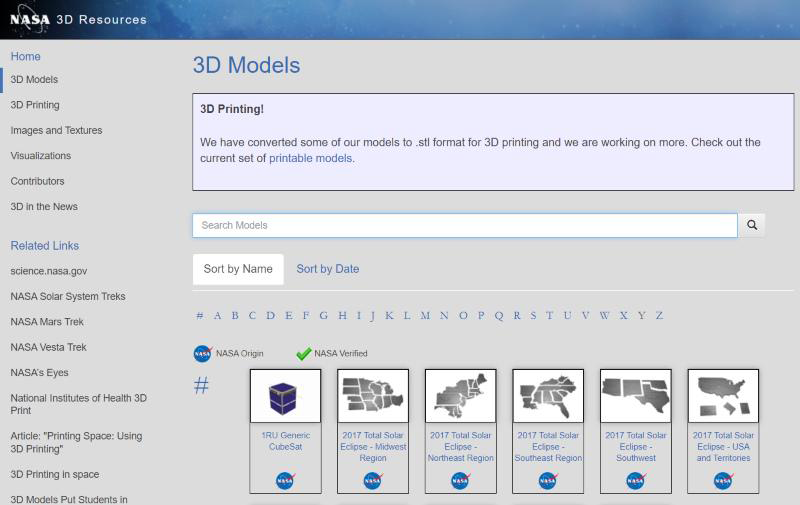Open Eclipse USA and Territories map thumbnail
This screenshot has width=800, height=505.
[723, 396]
